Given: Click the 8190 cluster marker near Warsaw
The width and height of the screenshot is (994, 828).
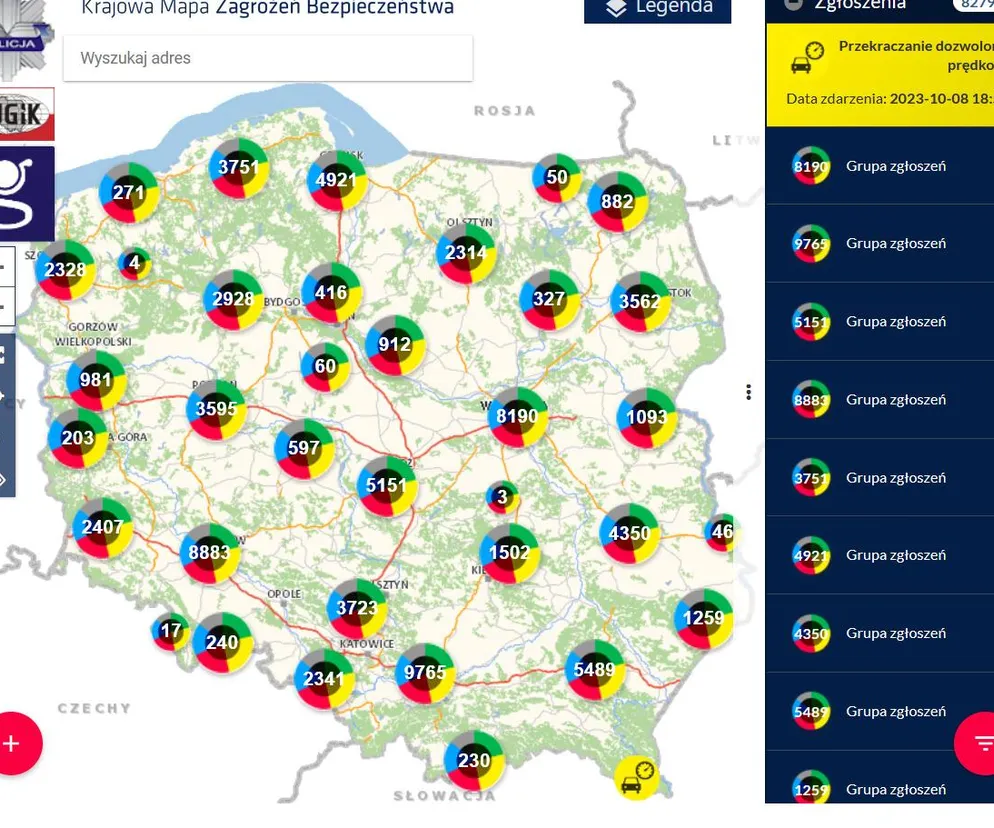Looking at the screenshot, I should click(x=517, y=417).
